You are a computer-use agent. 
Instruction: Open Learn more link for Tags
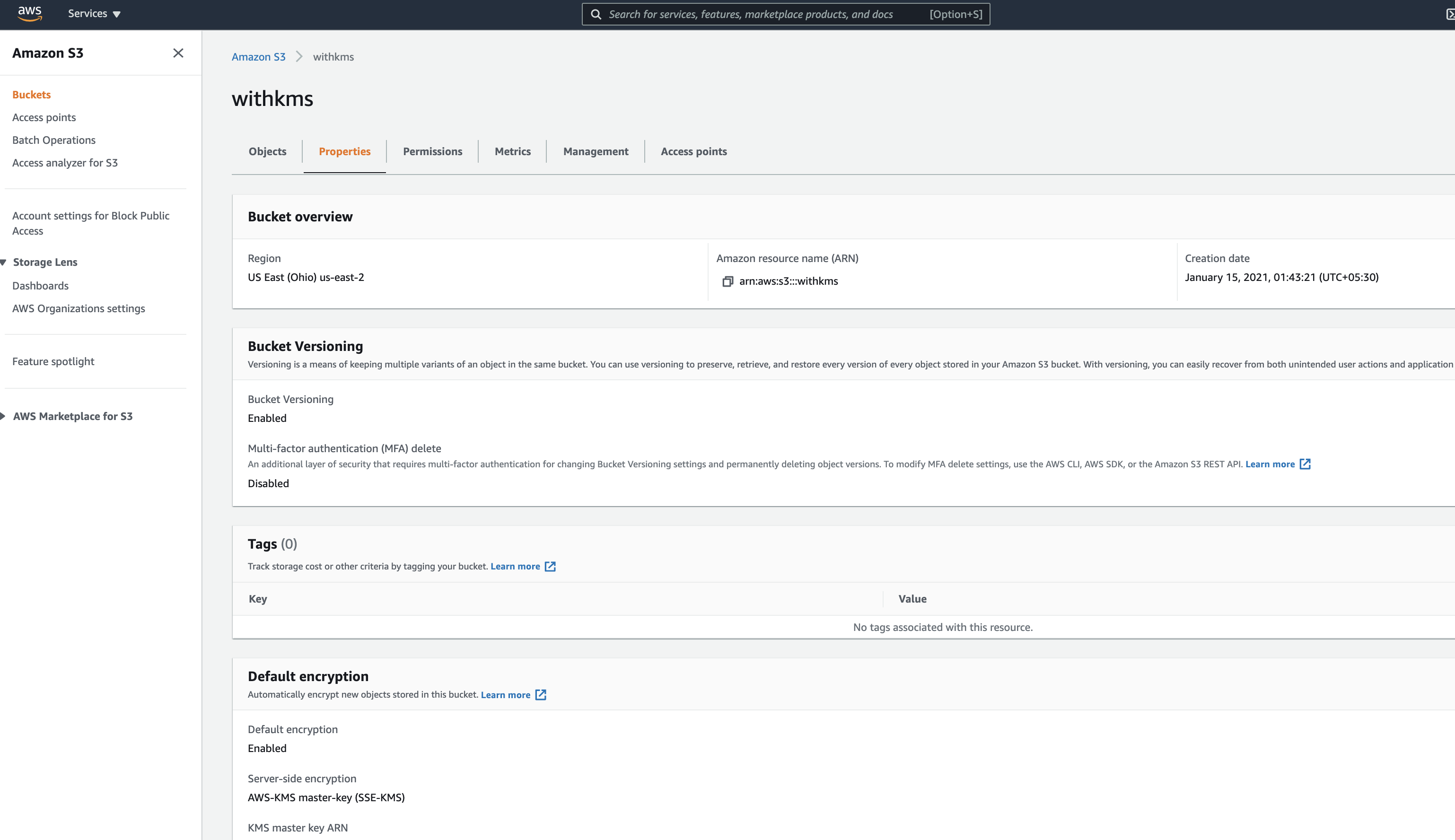point(515,567)
